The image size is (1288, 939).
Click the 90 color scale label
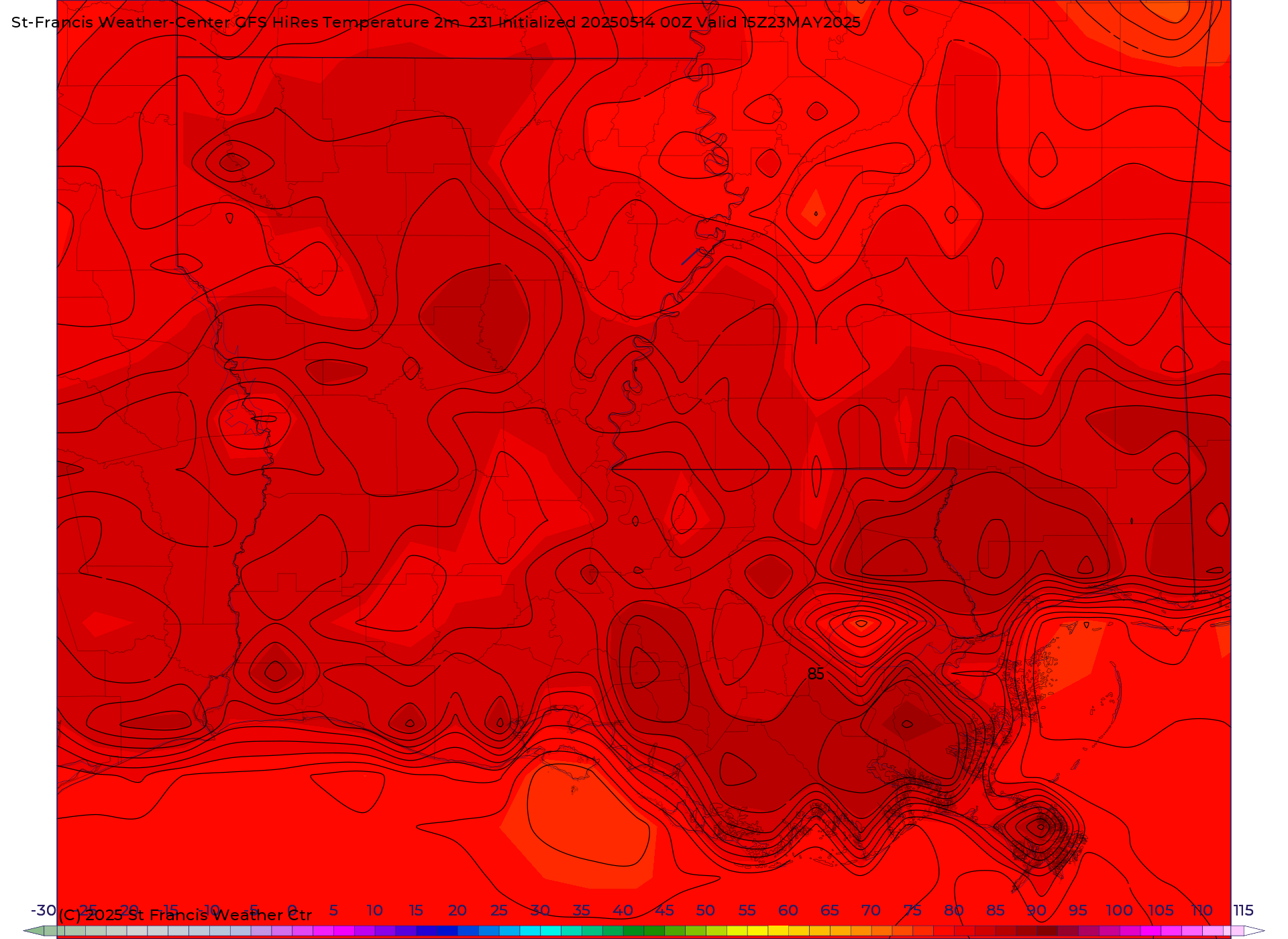click(1037, 911)
